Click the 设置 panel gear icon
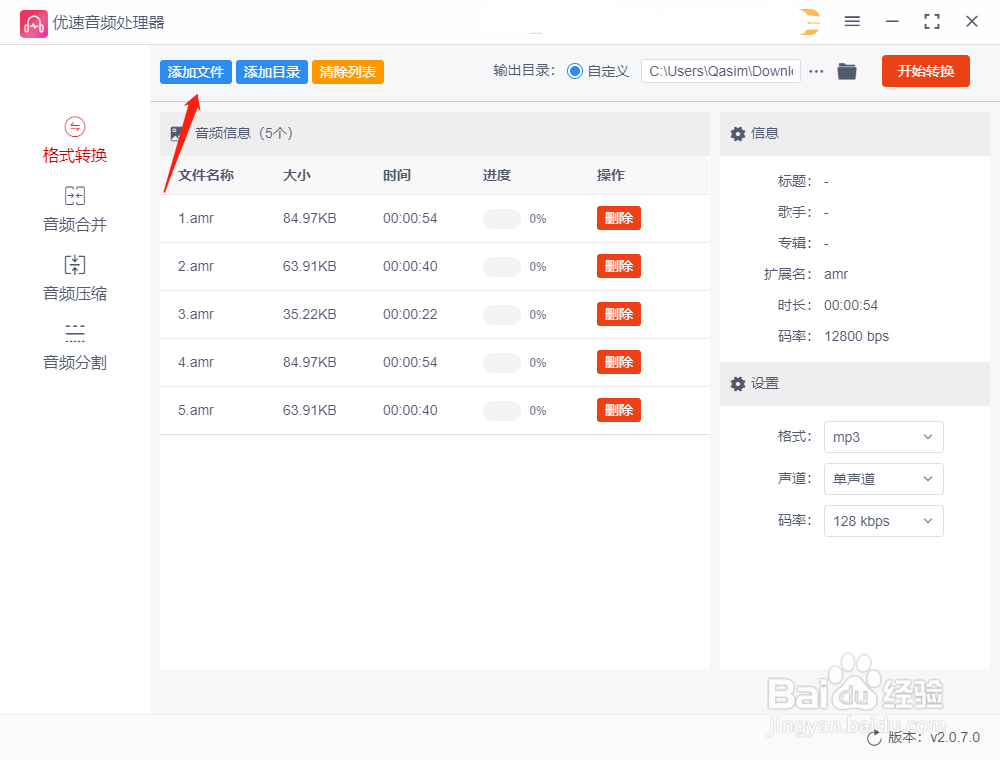This screenshot has height=760, width=1000. pos(737,384)
